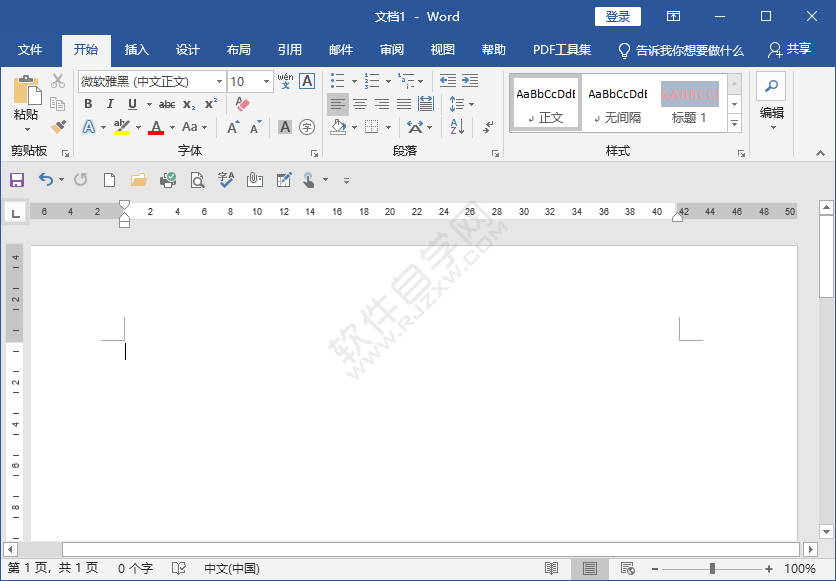
Task: Apply subscript formatting
Action: pos(188,103)
